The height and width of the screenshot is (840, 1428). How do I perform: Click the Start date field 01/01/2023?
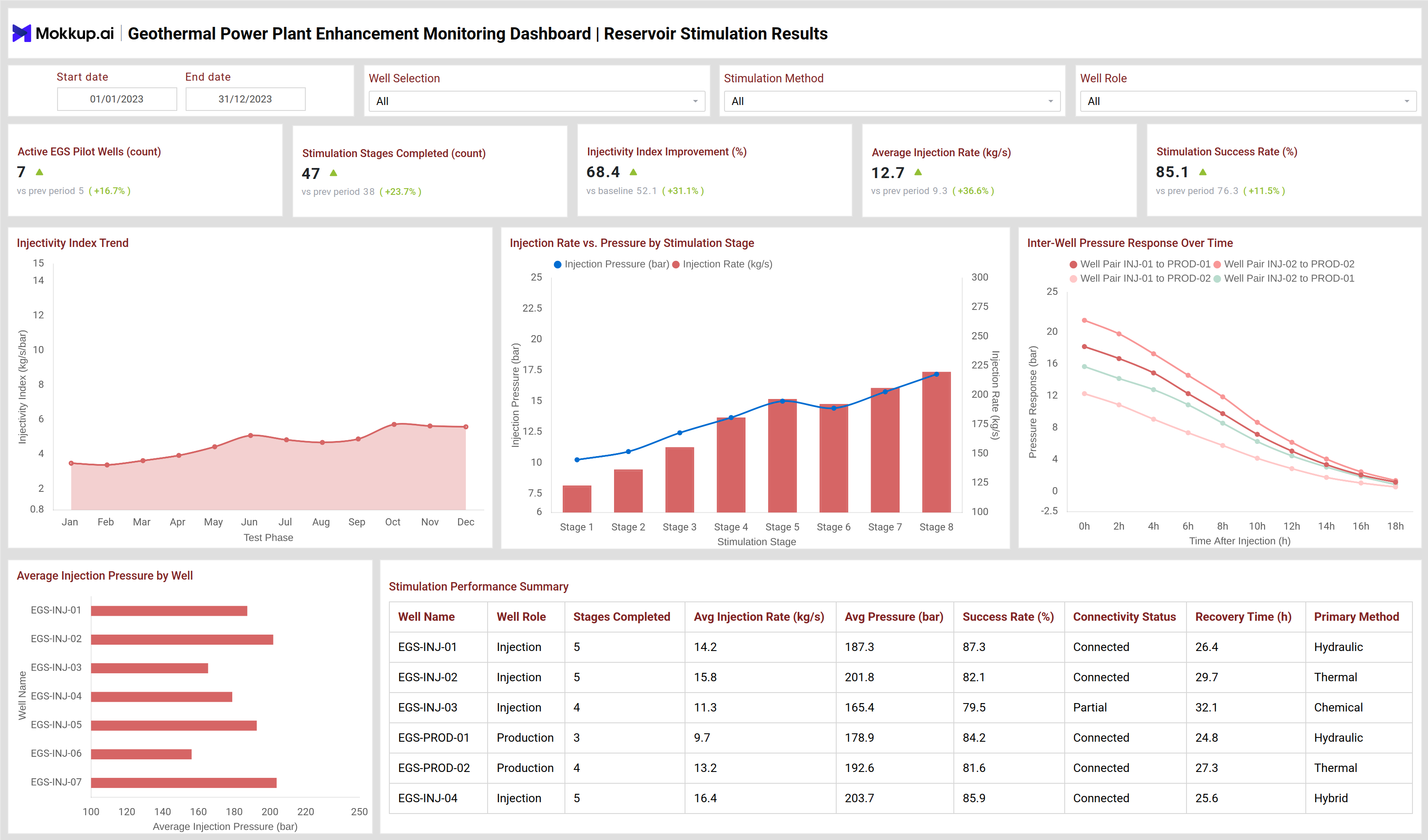(117, 99)
